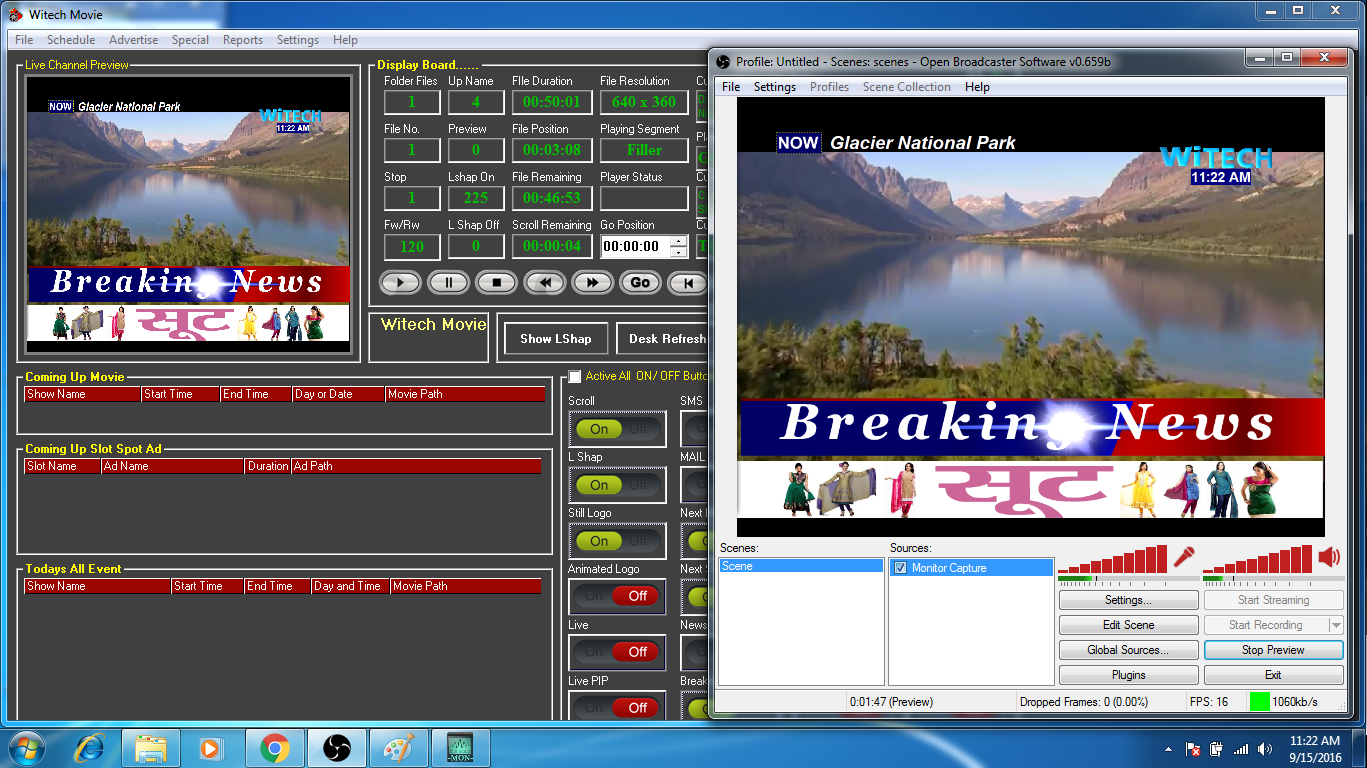Open the MON monitor taskbar icon
Viewport: 1367px width, 768px height.
pyautogui.click(x=461, y=748)
